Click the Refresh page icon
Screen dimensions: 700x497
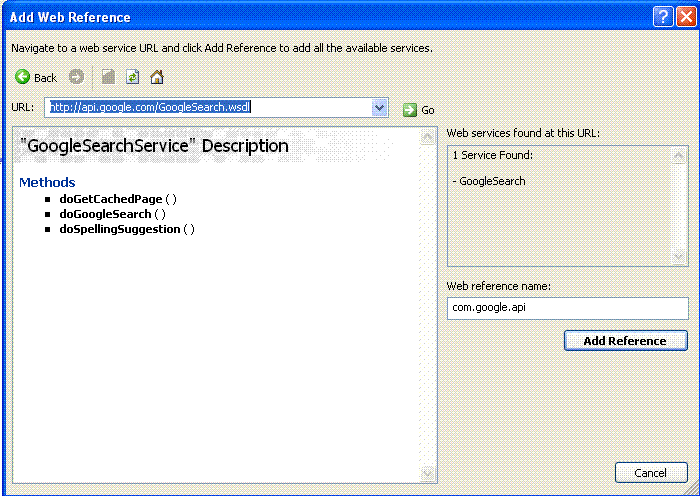pyautogui.click(x=133, y=77)
